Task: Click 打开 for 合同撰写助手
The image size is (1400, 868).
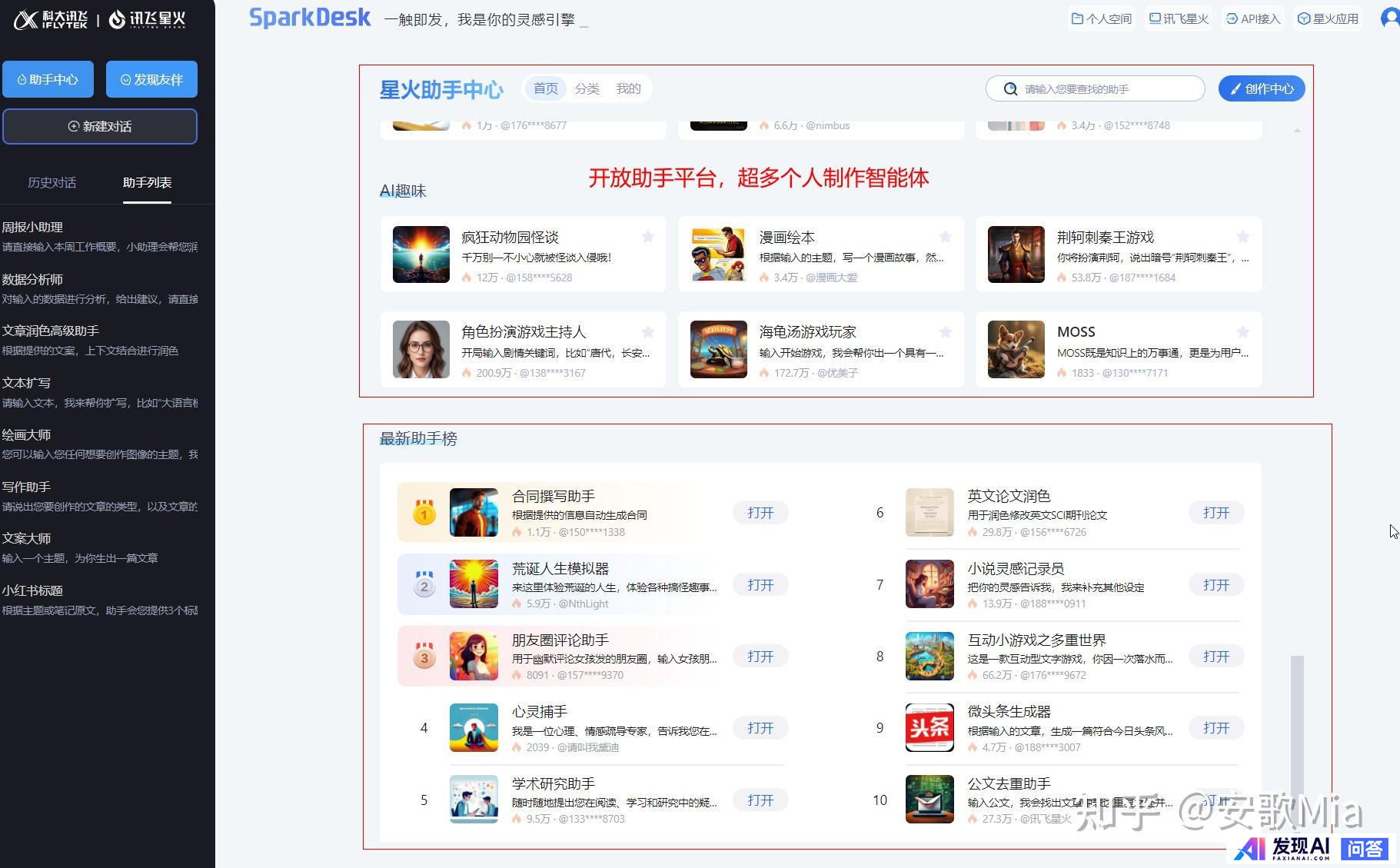Action: click(760, 512)
